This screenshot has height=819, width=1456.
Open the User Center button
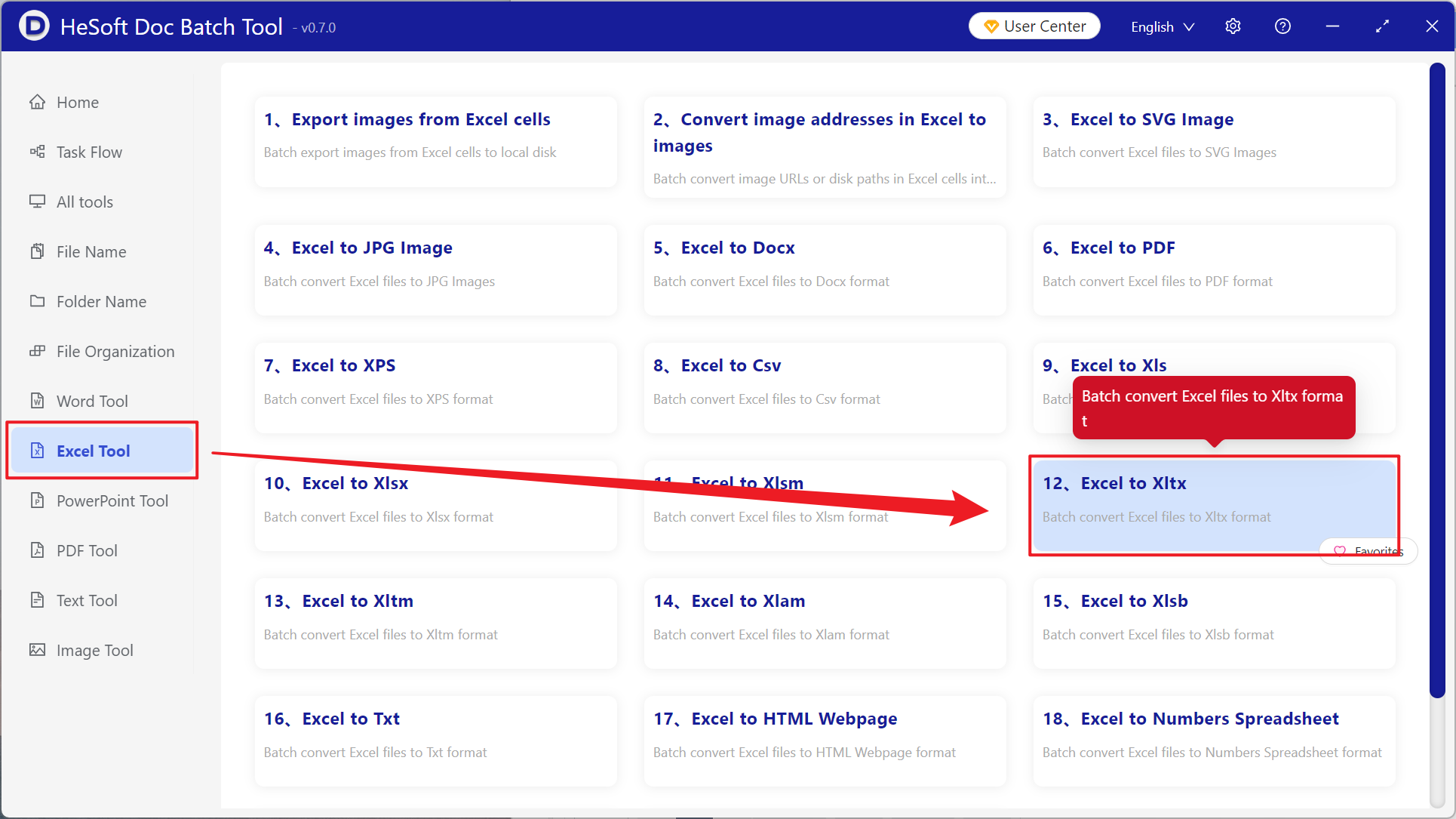(1034, 26)
